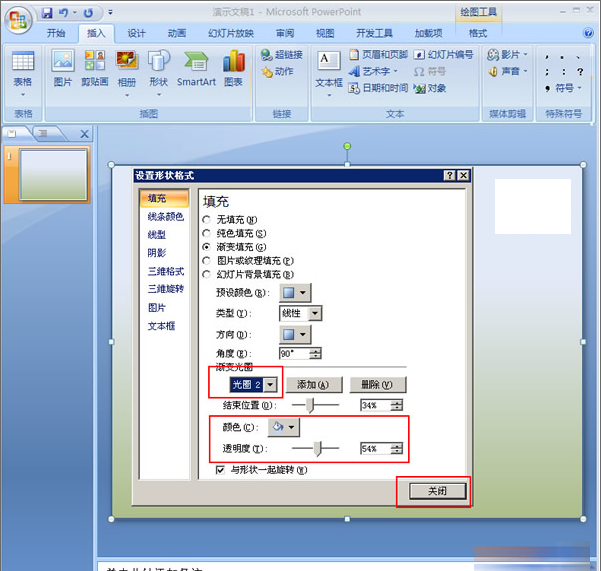Select the 渐变填充 radio option
601x571 pixels.
(206, 247)
